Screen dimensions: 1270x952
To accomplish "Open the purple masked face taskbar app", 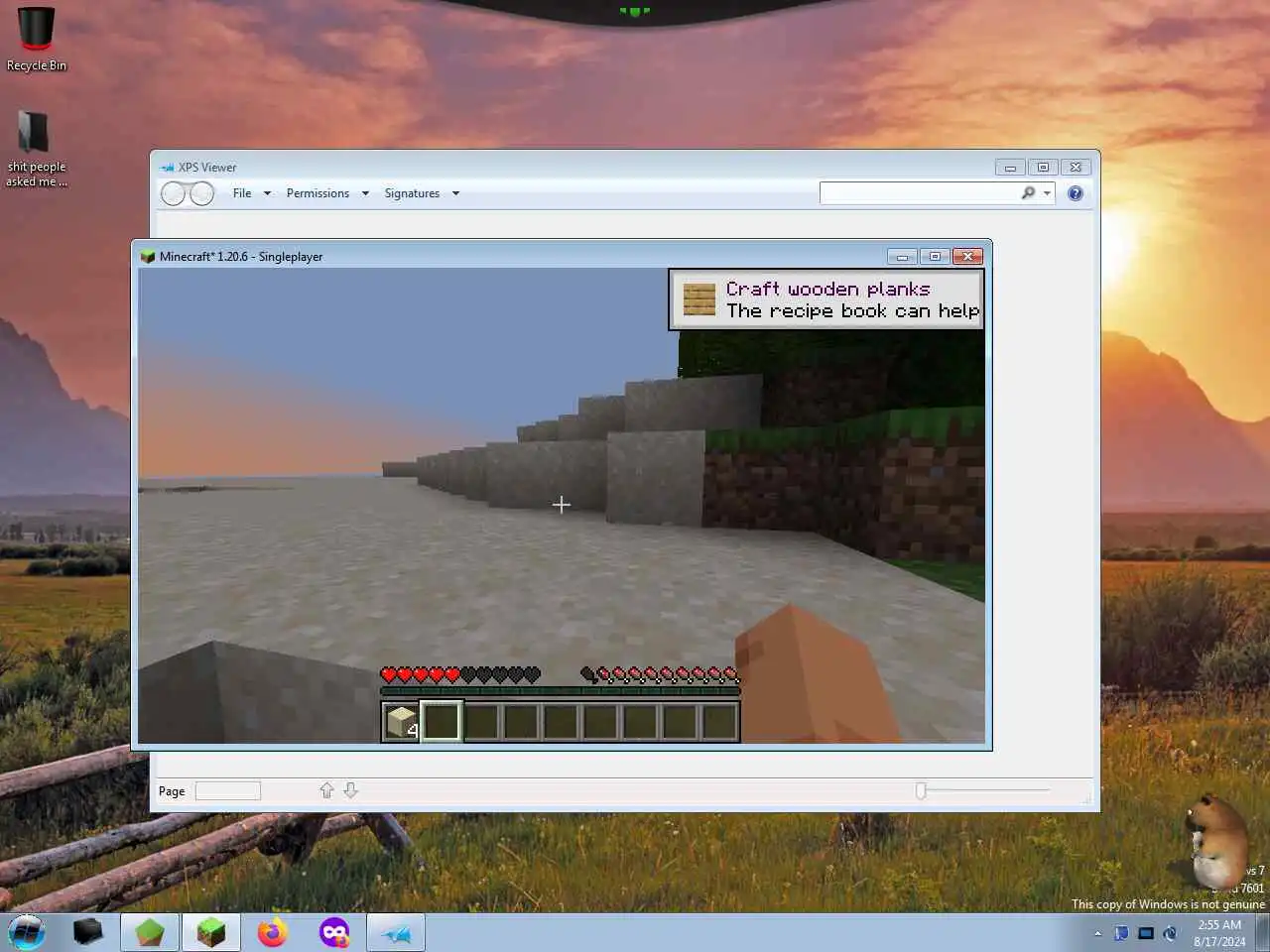I will [x=334, y=932].
